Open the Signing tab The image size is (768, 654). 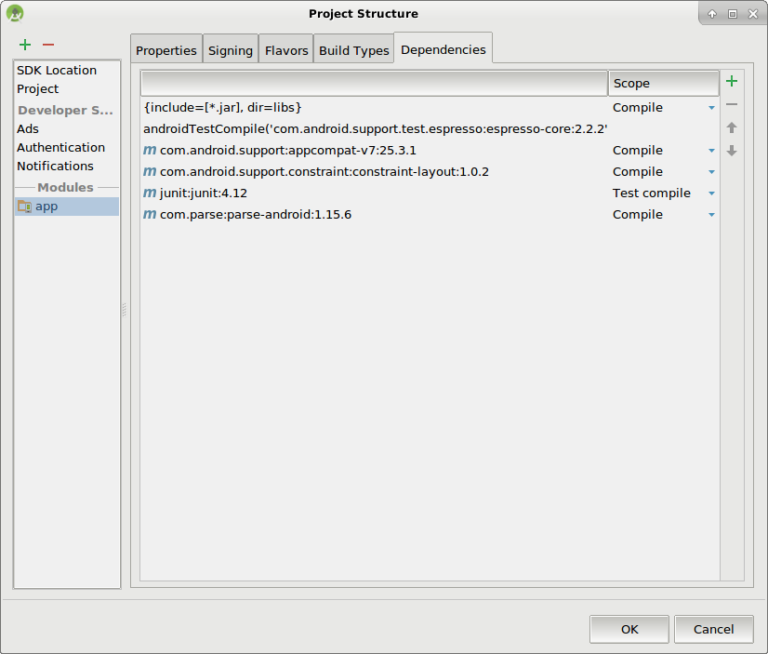230,51
